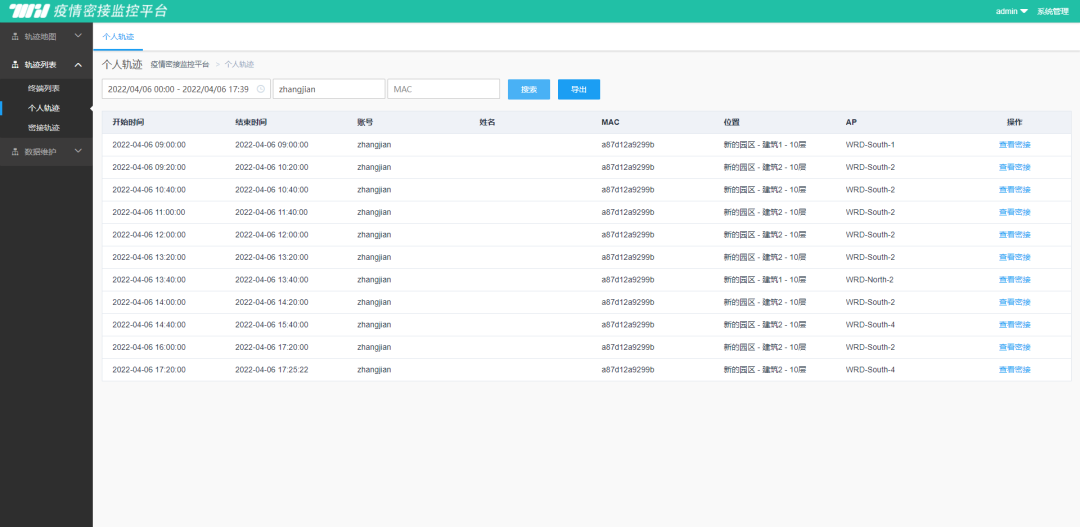Viewport: 1080px width, 527px height.
Task: Select 密接轨迹 in the sidebar
Action: [43, 127]
